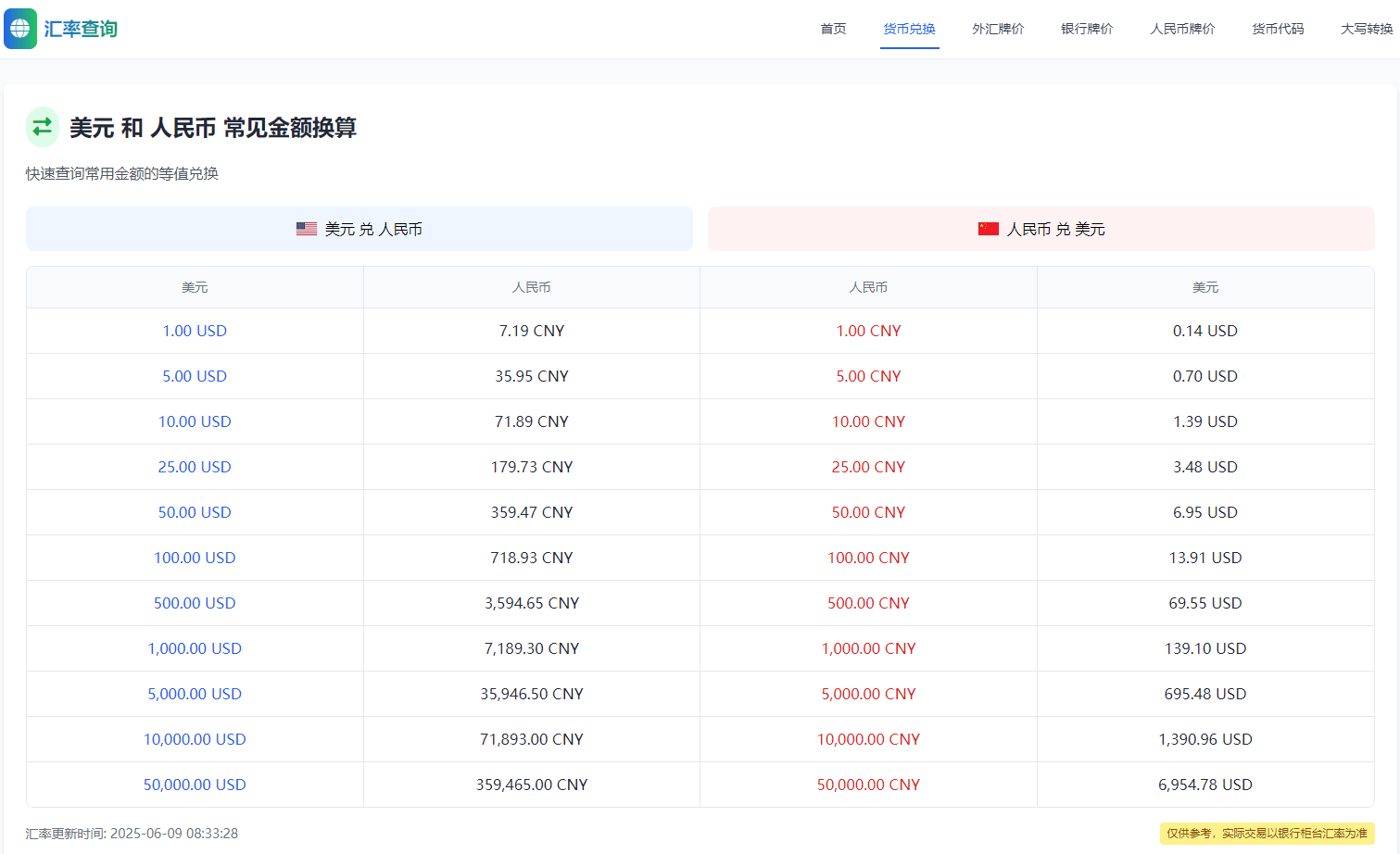Select the 695.48 USD cell

click(x=1205, y=694)
